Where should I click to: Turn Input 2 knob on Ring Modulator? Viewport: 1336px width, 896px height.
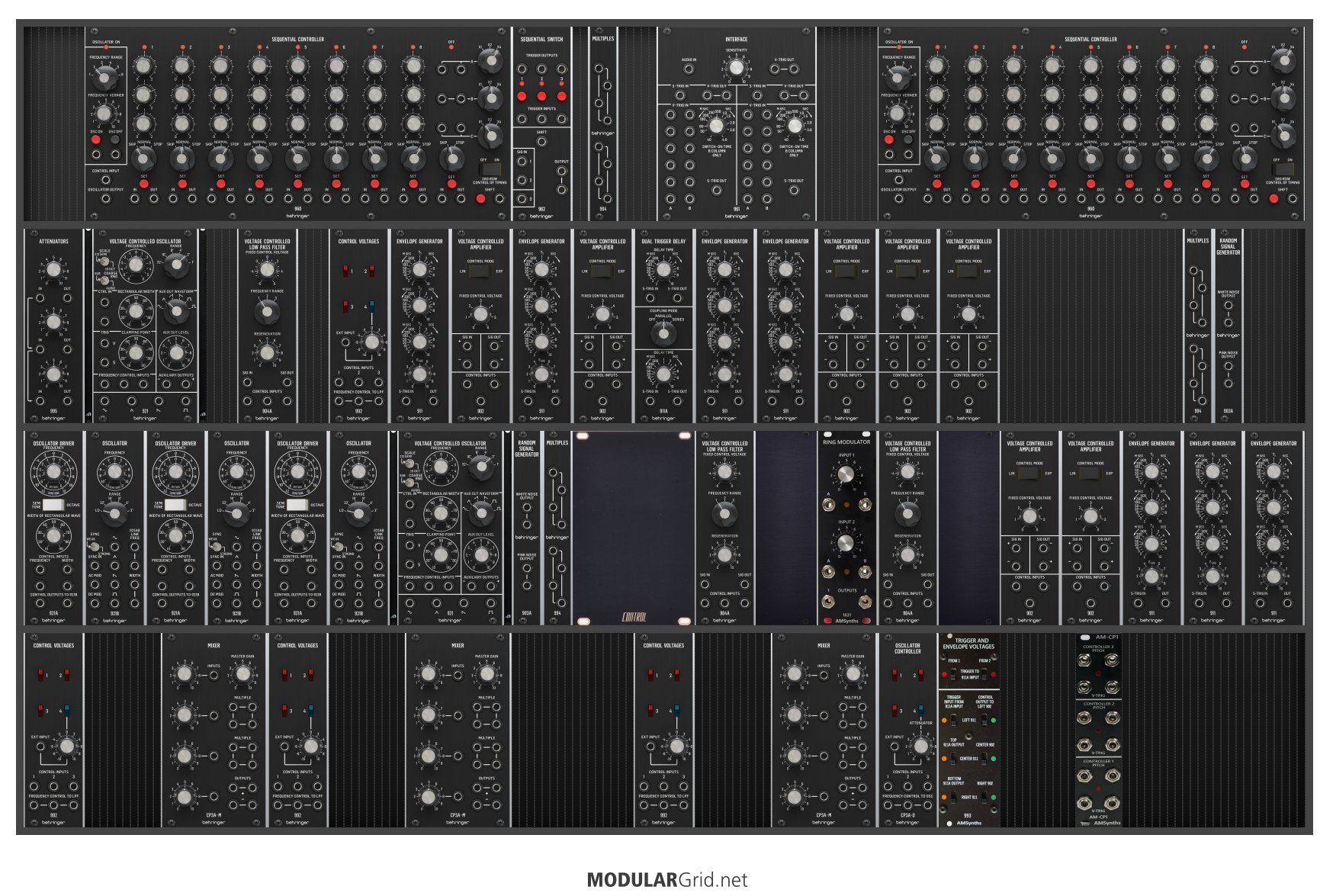click(x=846, y=543)
